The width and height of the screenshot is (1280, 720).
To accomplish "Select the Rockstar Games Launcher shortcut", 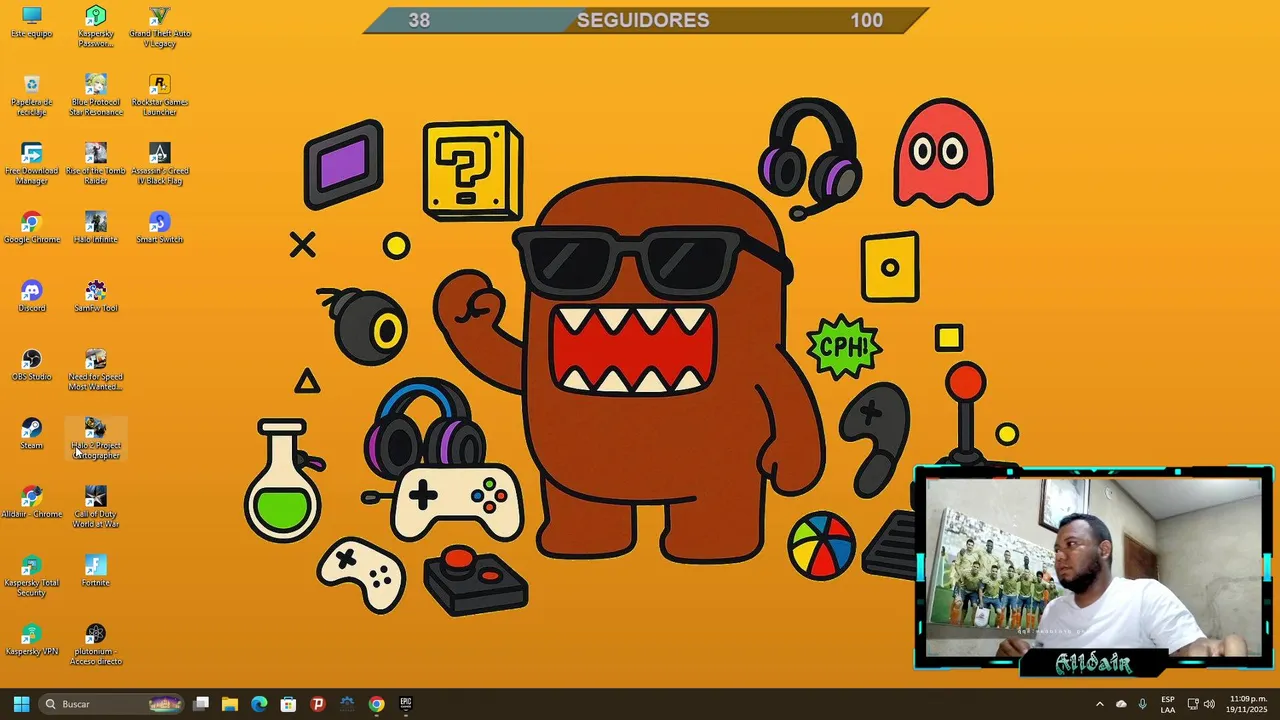I will (159, 95).
